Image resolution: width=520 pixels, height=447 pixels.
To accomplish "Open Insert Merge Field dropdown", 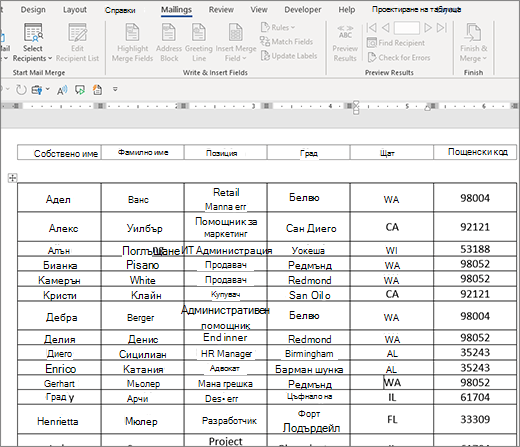I will click(236, 43).
